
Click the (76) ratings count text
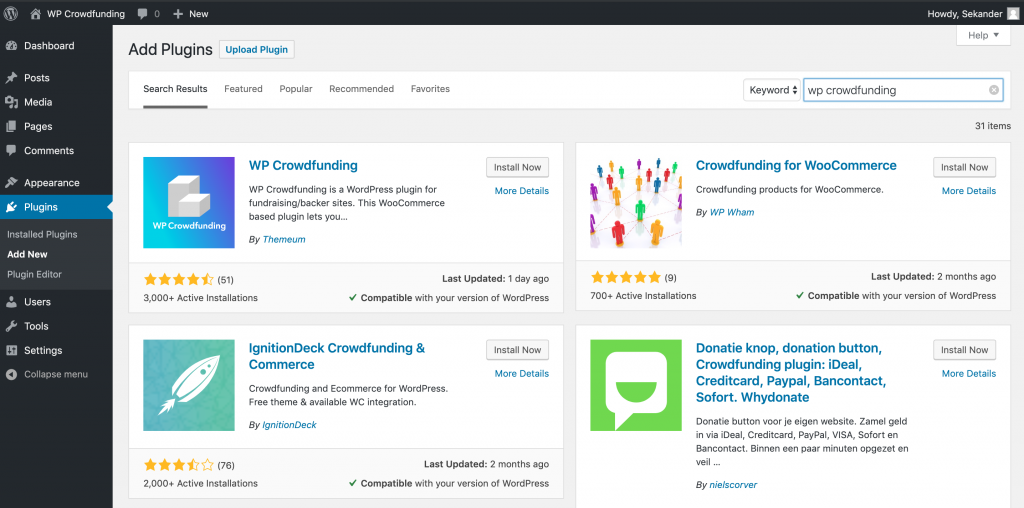[226, 465]
